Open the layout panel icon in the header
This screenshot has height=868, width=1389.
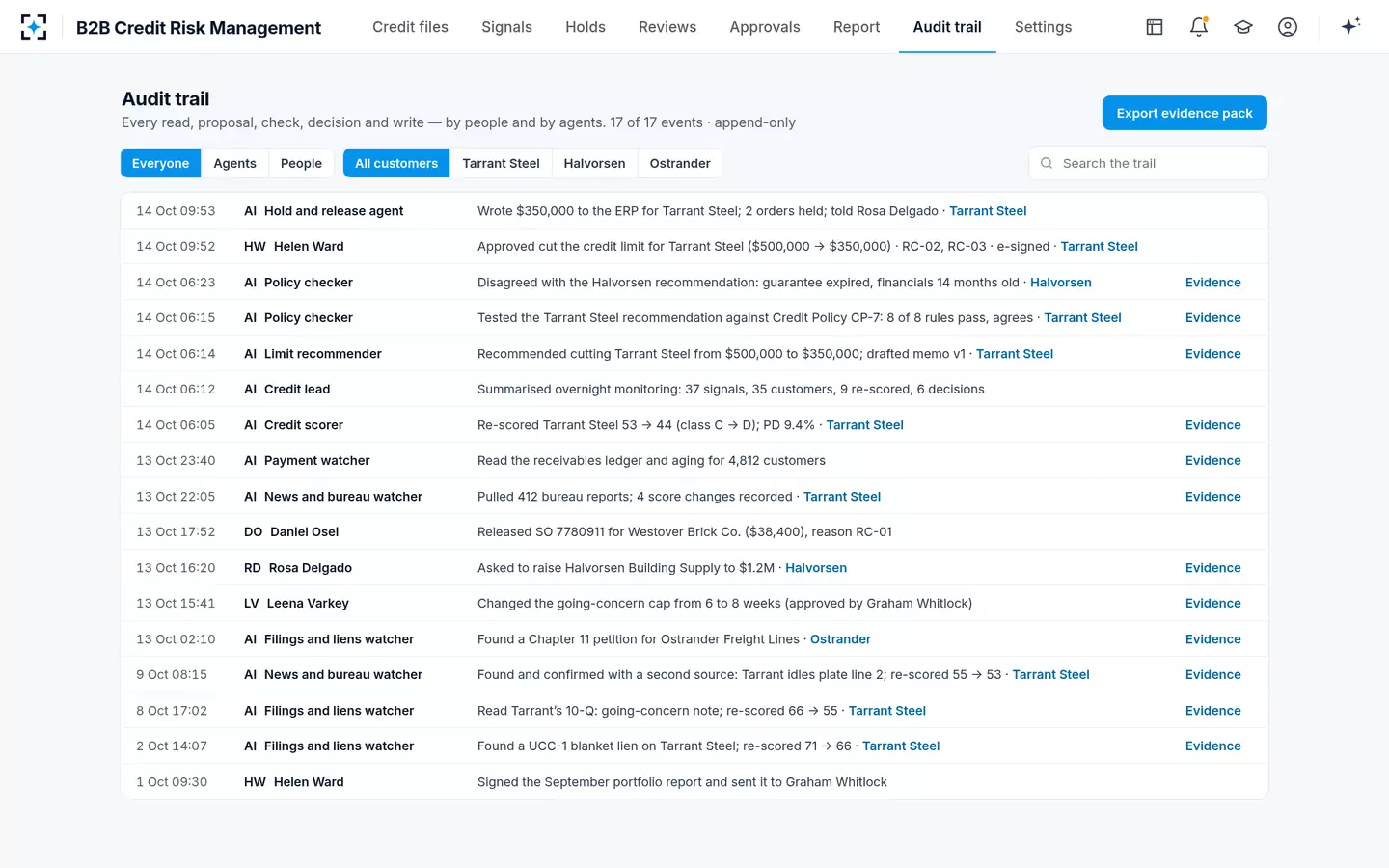[x=1155, y=27]
